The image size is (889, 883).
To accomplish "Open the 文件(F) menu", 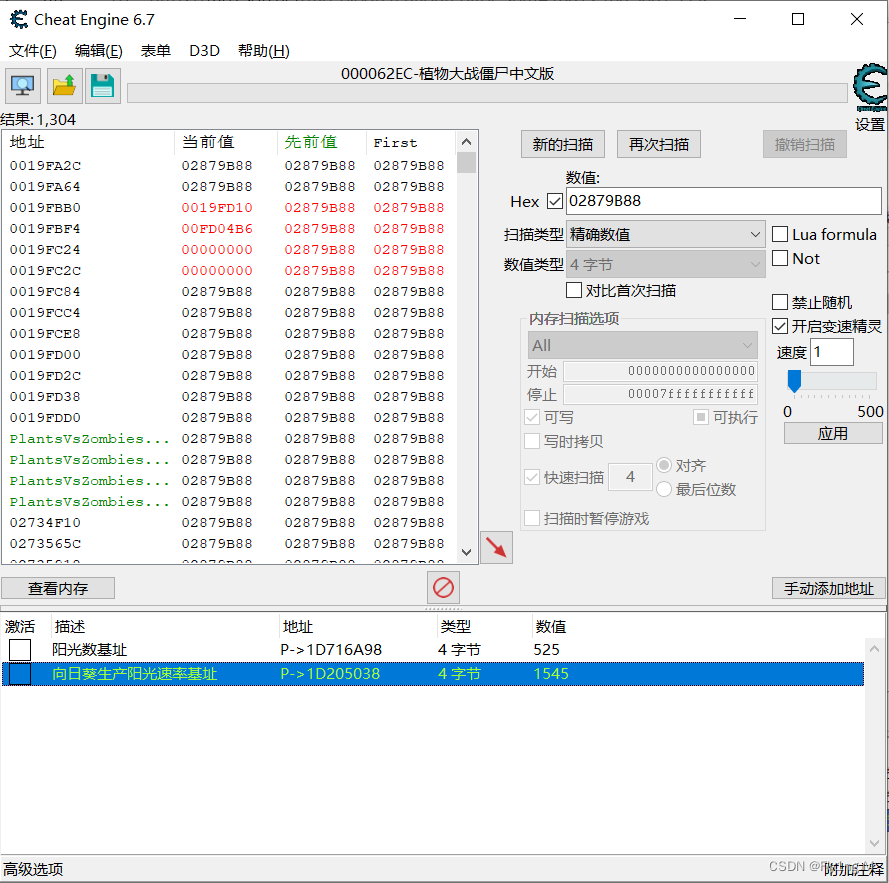I will point(32,51).
